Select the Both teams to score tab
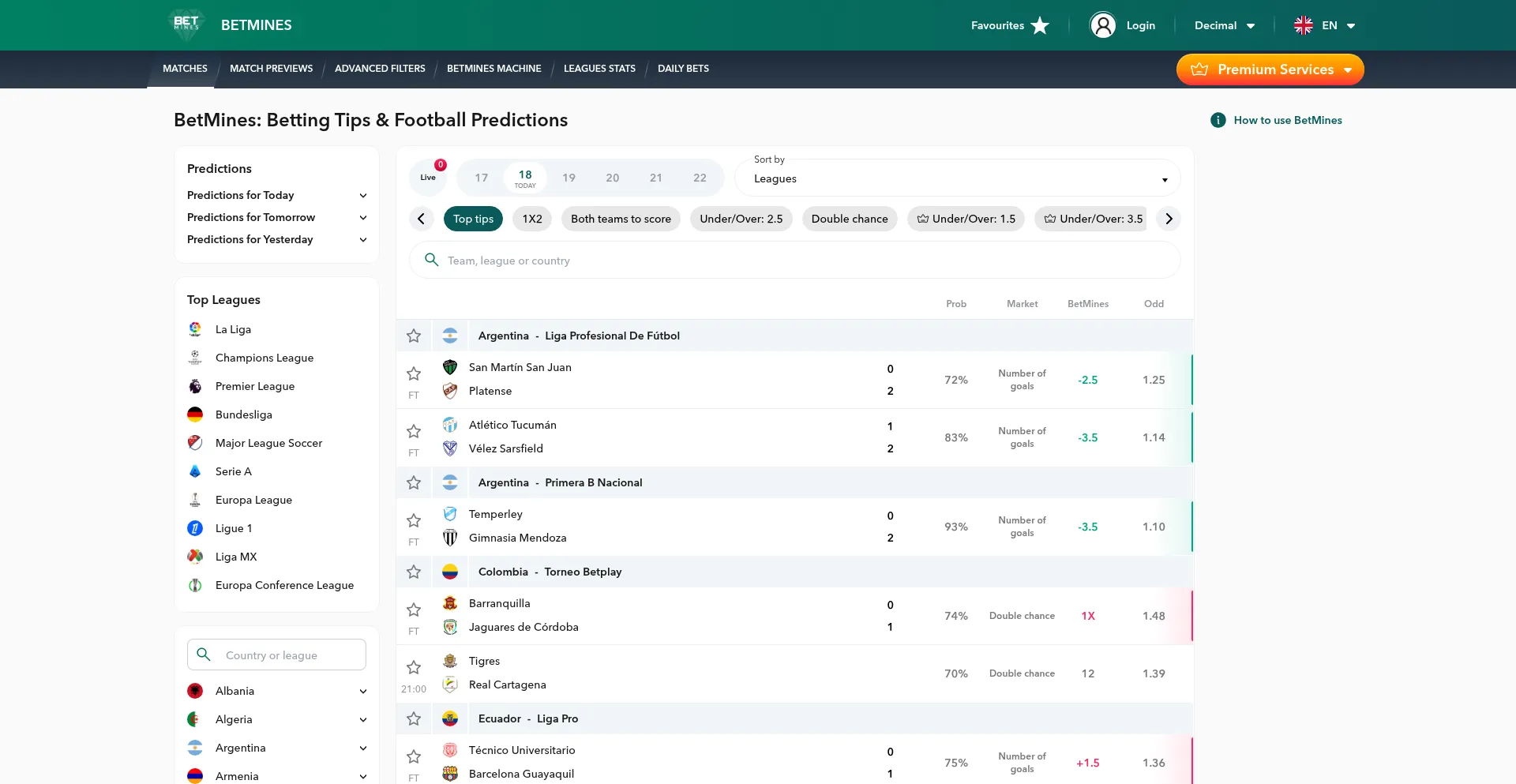Image resolution: width=1516 pixels, height=784 pixels. [x=621, y=219]
